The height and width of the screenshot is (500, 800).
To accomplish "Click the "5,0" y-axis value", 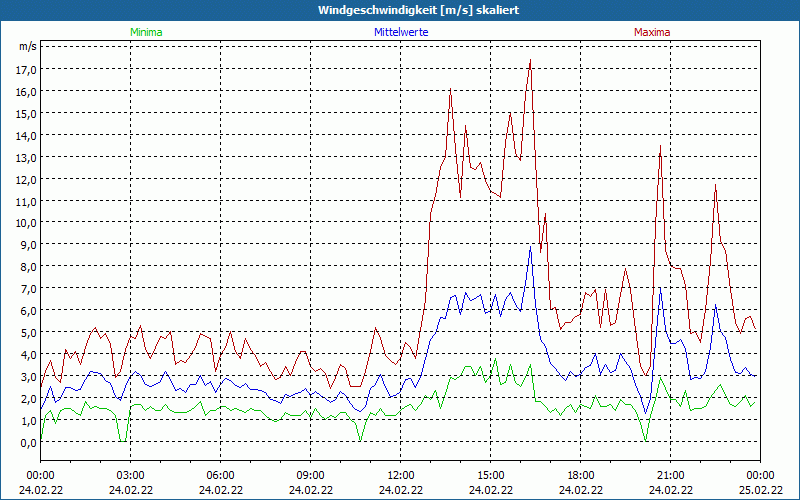I will [x=29, y=332].
